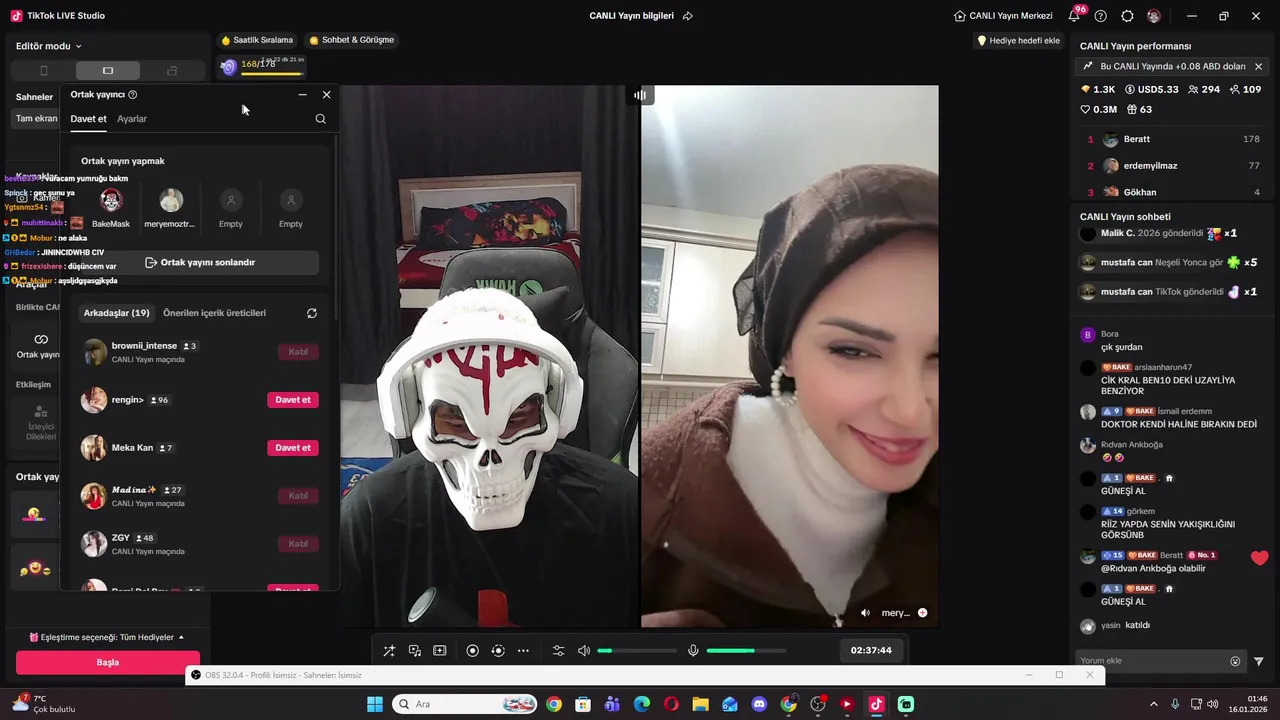Select top viewer Beratt row

[1172, 139]
